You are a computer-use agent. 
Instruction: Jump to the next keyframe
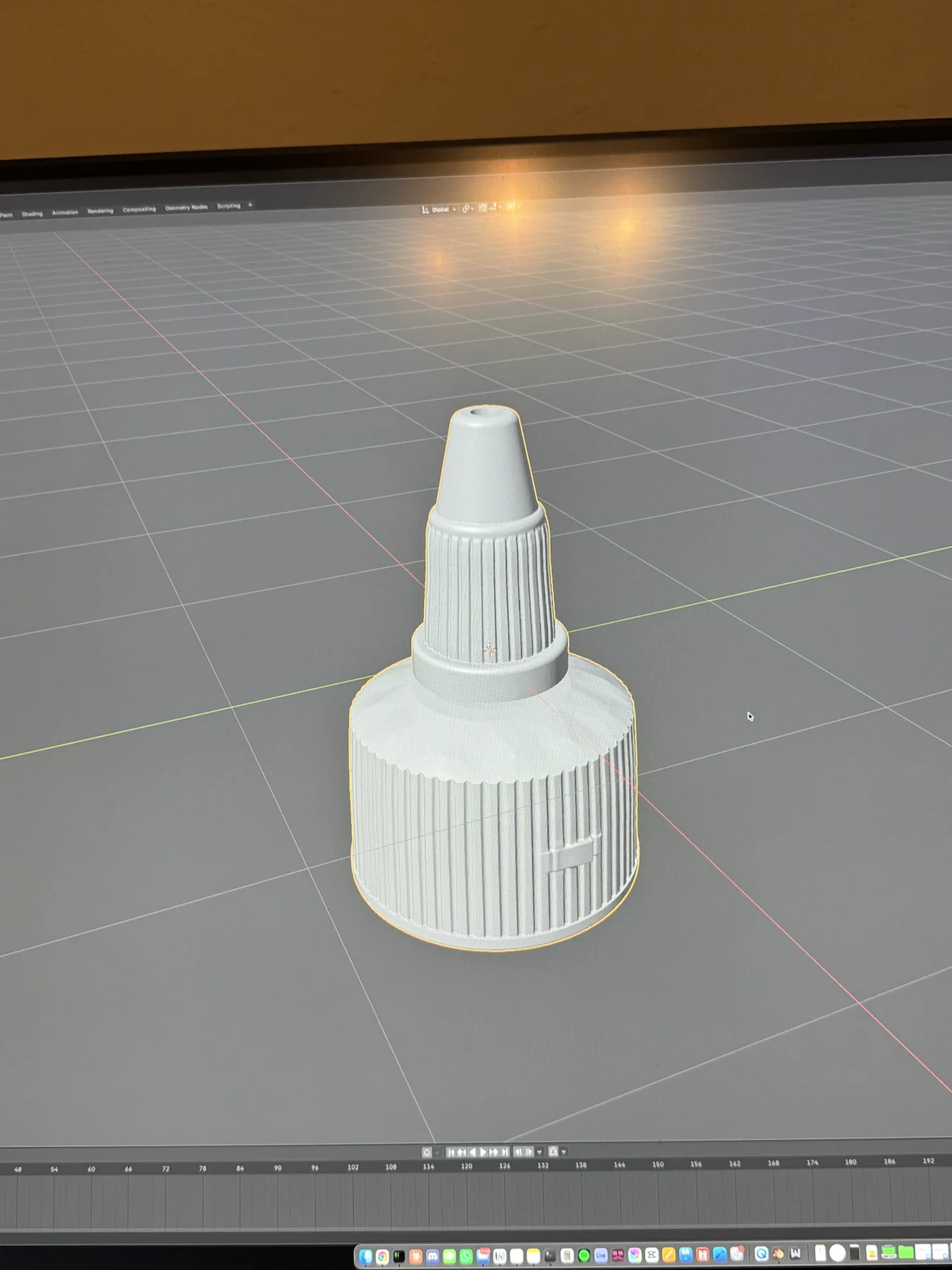[494, 1152]
